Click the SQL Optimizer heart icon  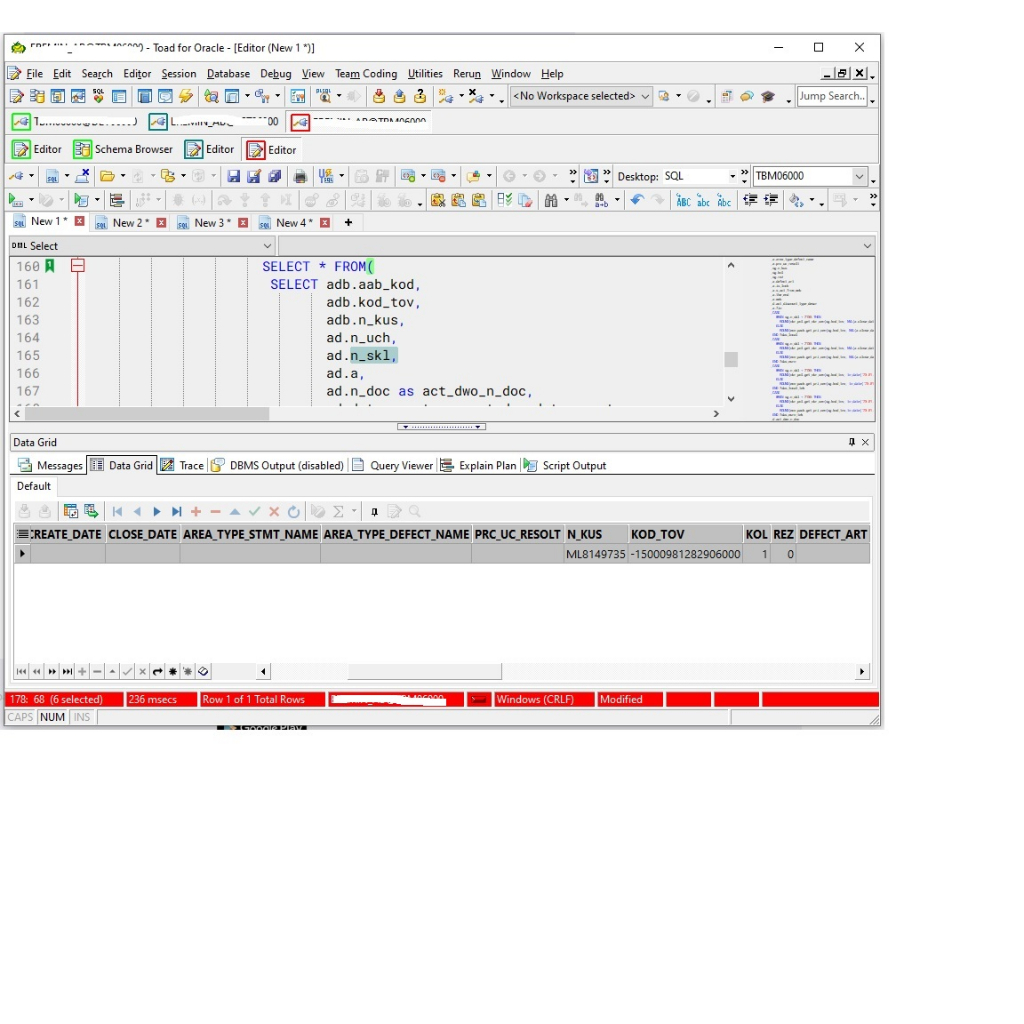coord(98,97)
